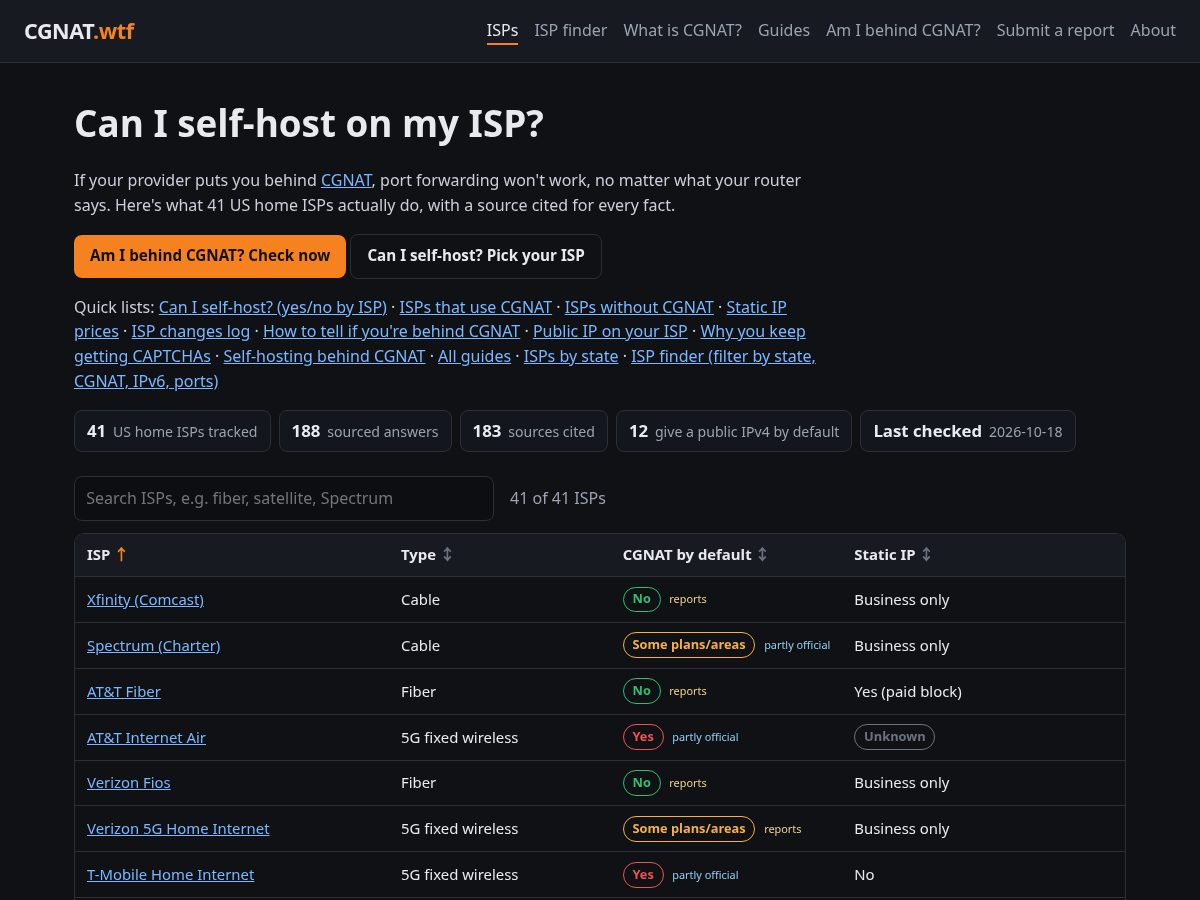Open Static IP prices link
Image resolution: width=1200 pixels, height=900 pixels.
[x=756, y=307]
